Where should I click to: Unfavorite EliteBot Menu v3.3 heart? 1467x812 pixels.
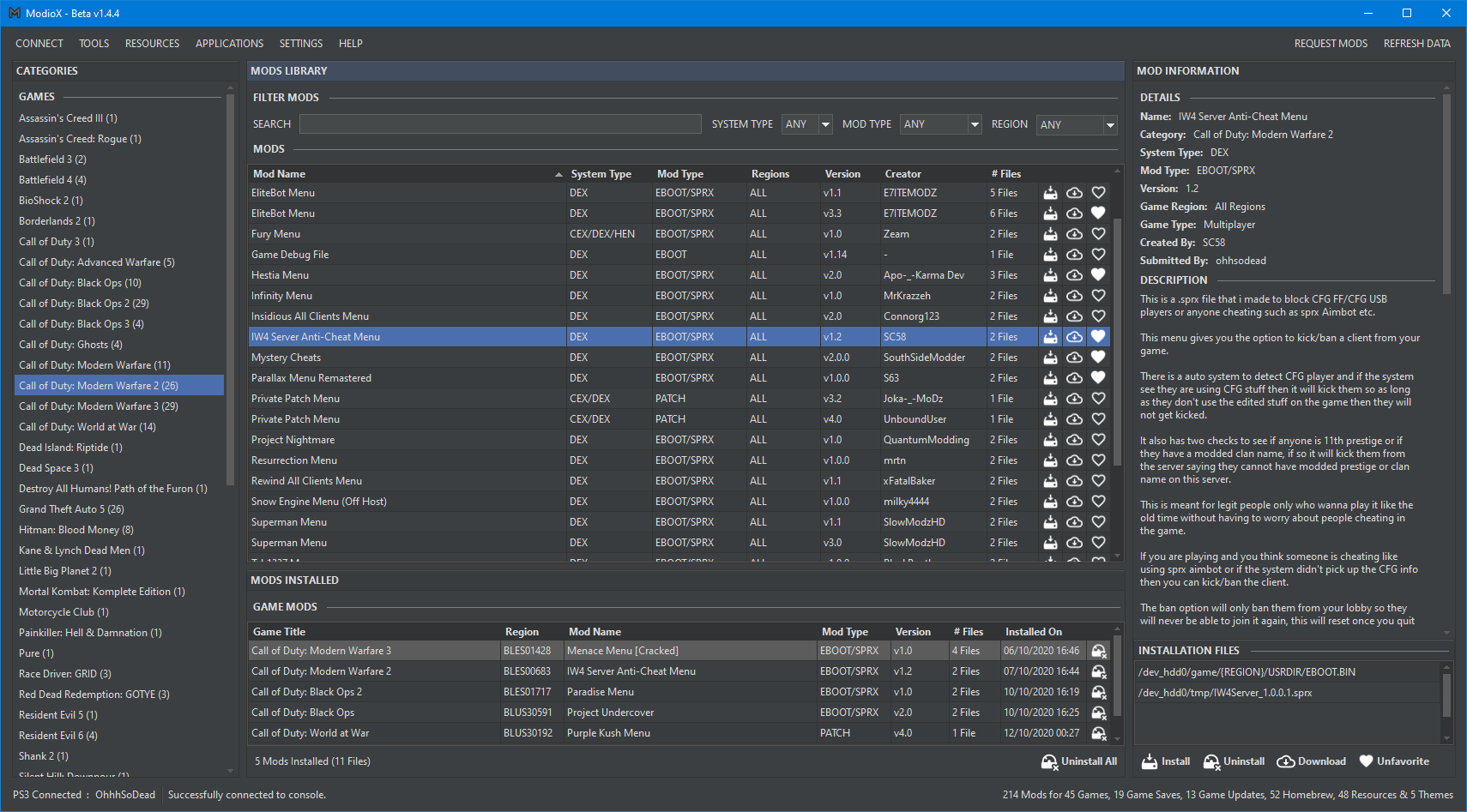(x=1098, y=214)
